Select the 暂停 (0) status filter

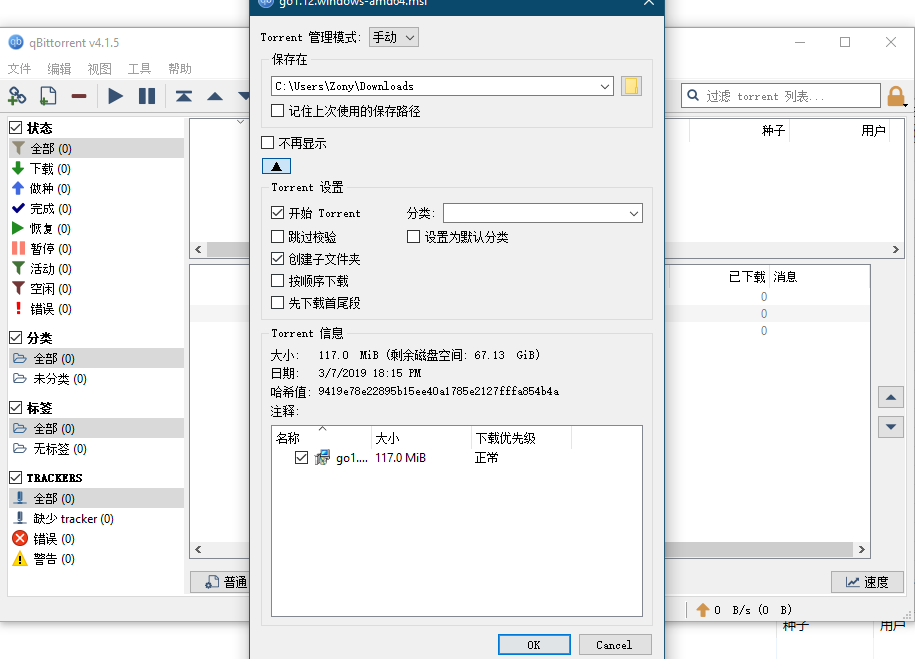pyautogui.click(x=96, y=249)
